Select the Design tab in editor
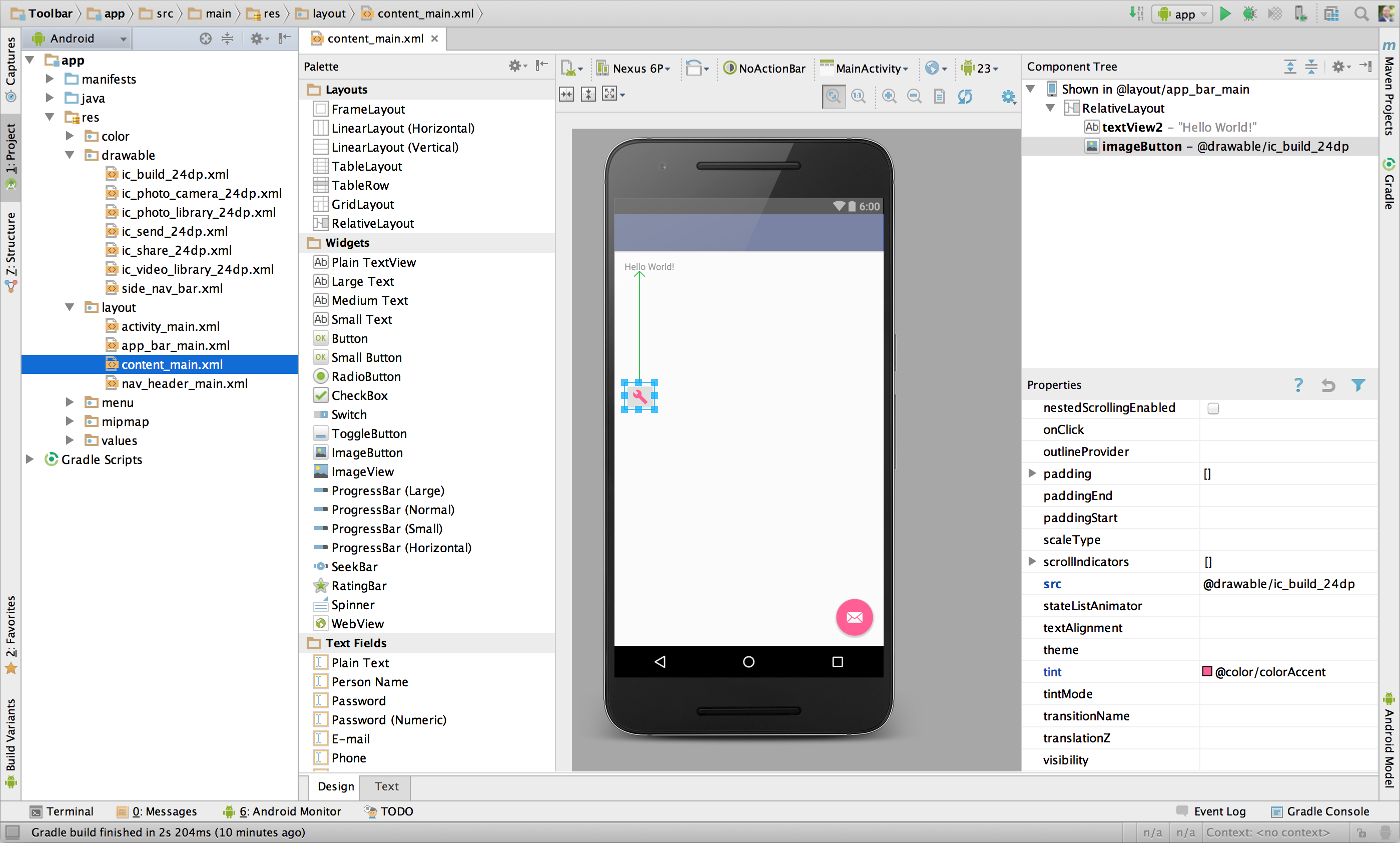The width and height of the screenshot is (1400, 843). tap(334, 786)
